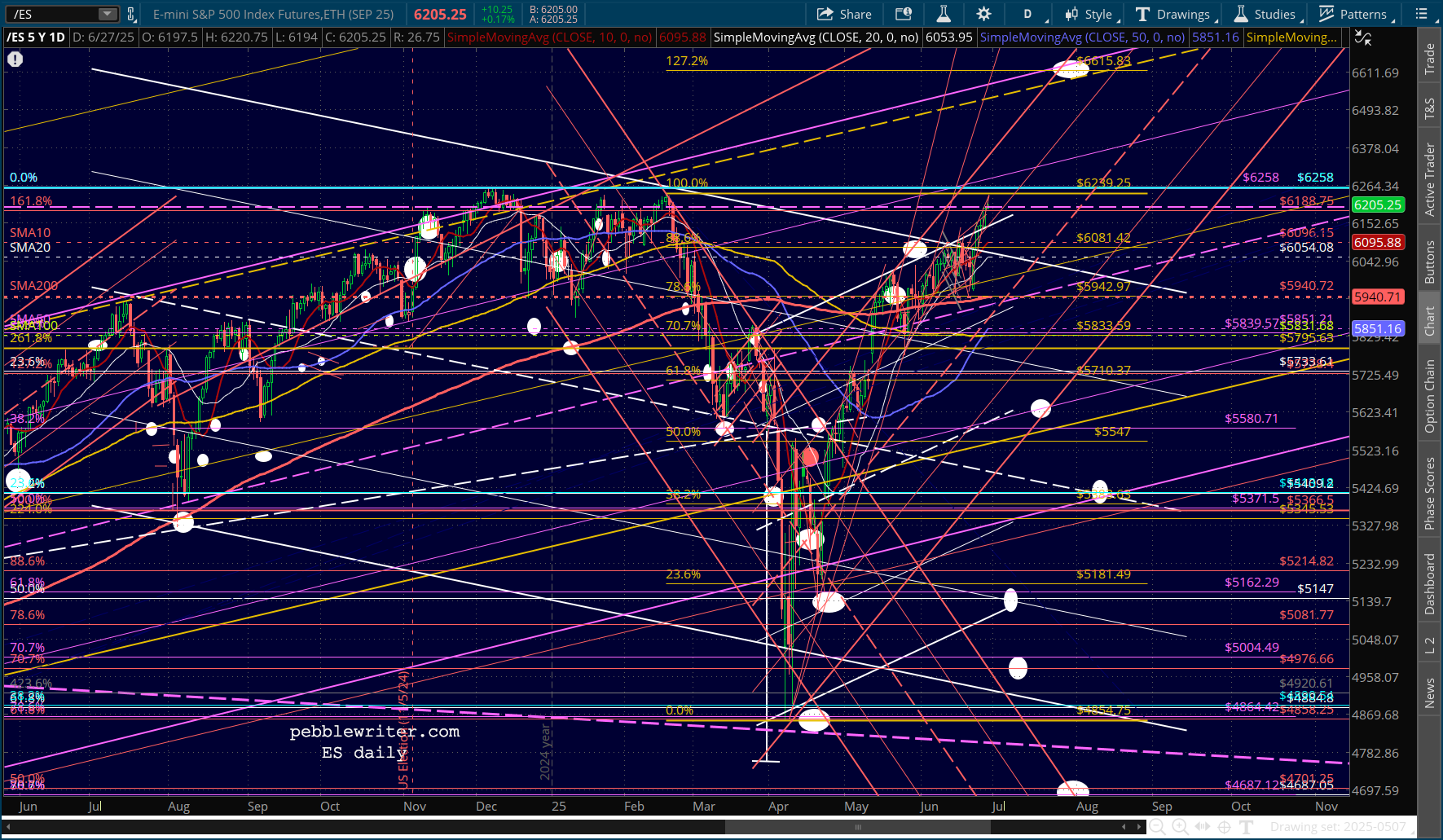
Task: Click the blue 5851.16 price bubble on axis
Action: click(1378, 329)
